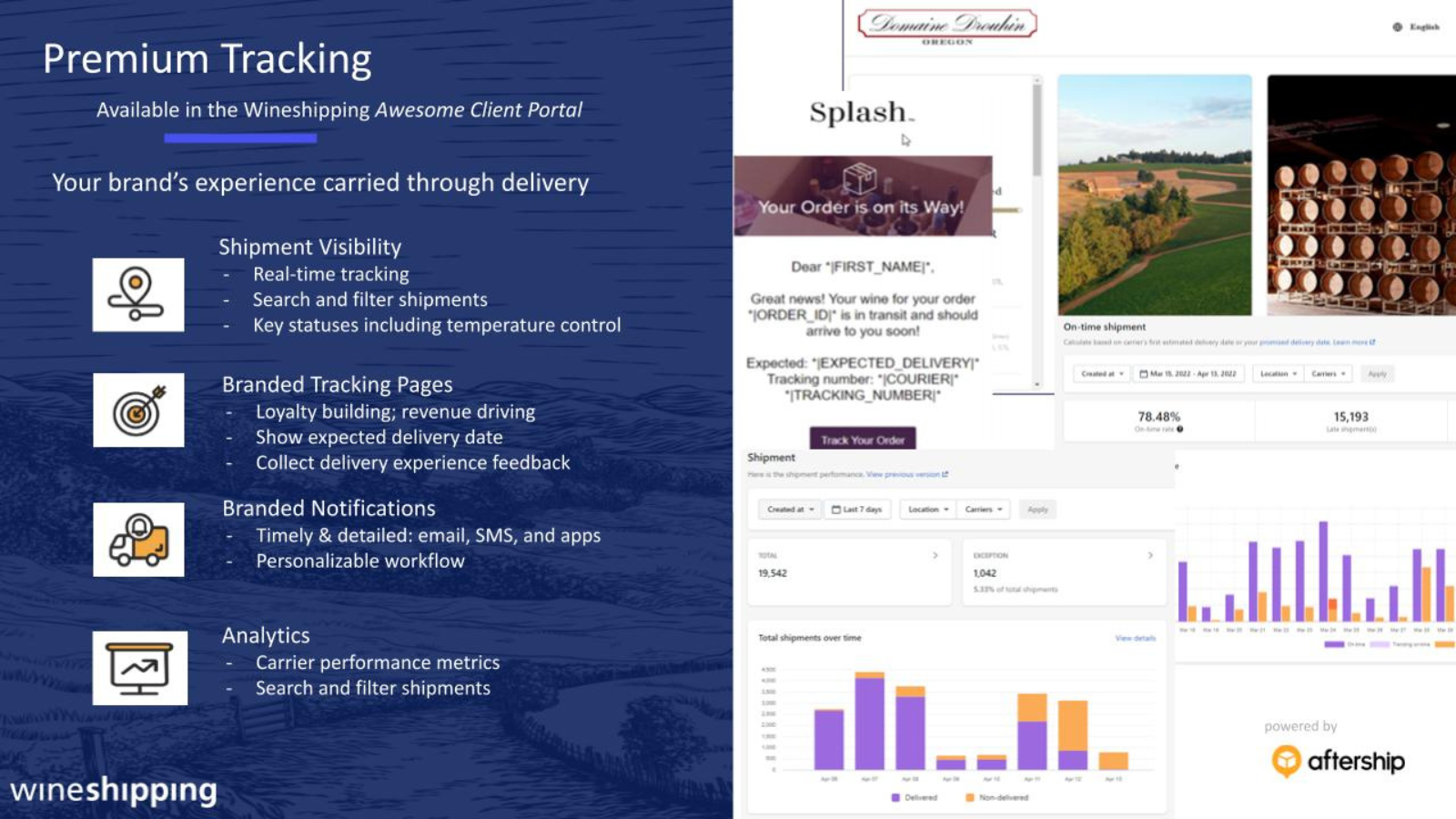Screen dimensions: 1456x819
Task: Click the 15,193 late shipments value
Action: click(x=1351, y=417)
